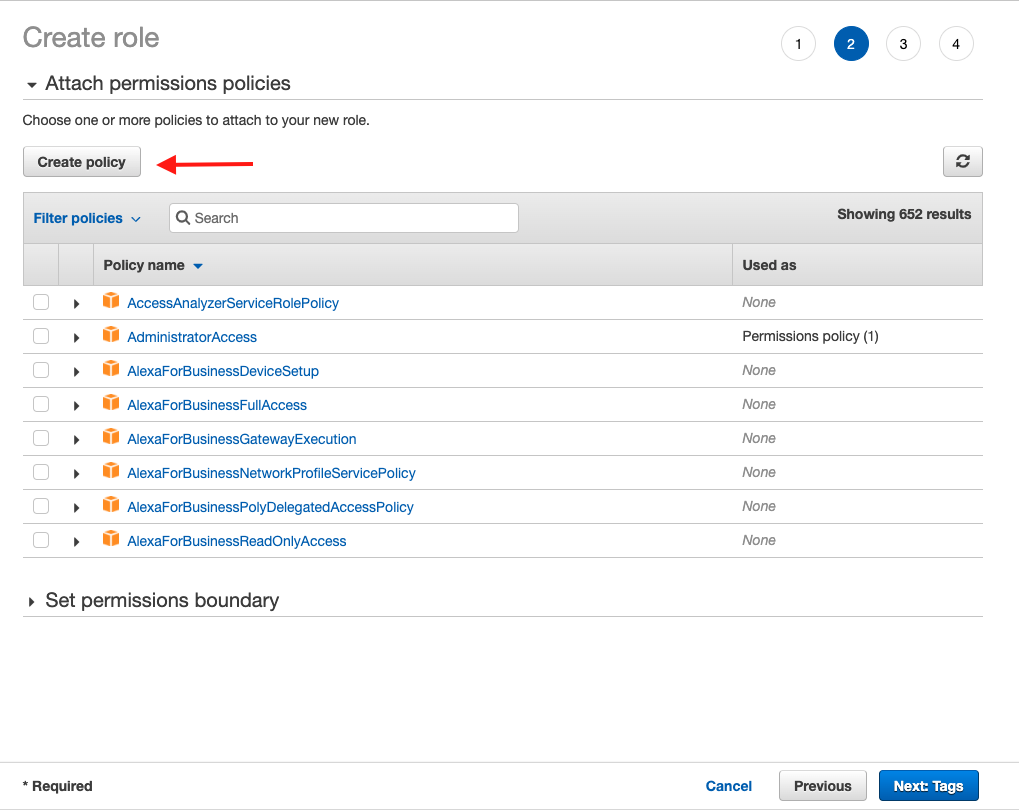This screenshot has width=1019, height=810.
Task: Collapse the Attach permissions policies section
Action: coord(31,85)
